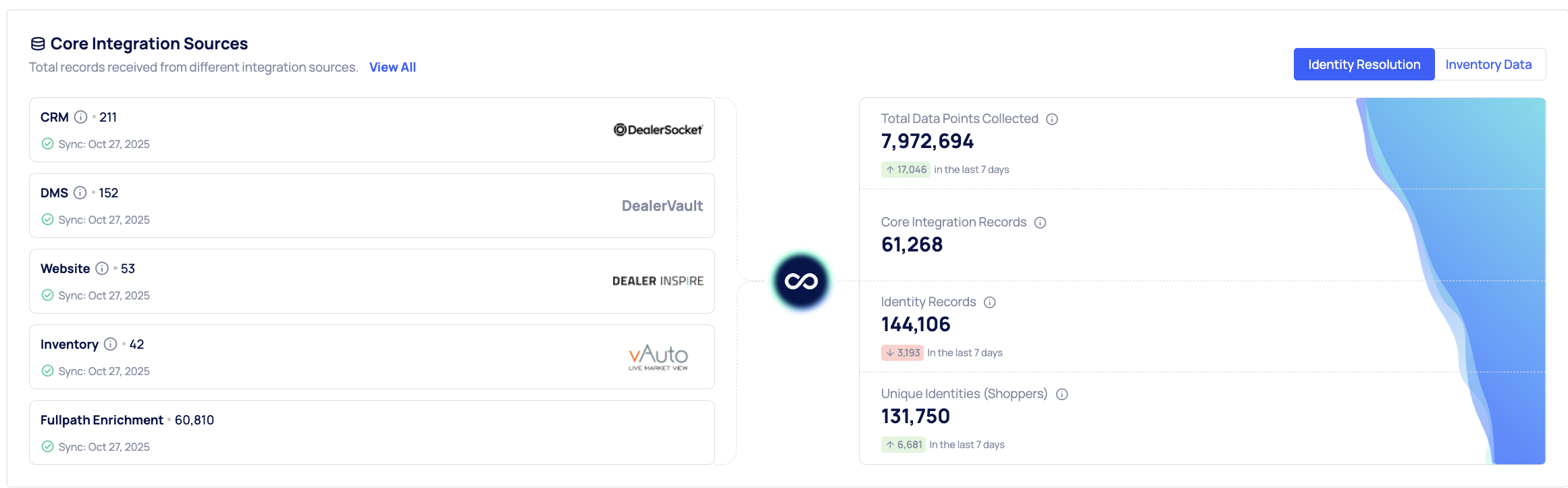Switch to the Inventory Data tab
The height and width of the screenshot is (488, 1568).
pyautogui.click(x=1488, y=64)
